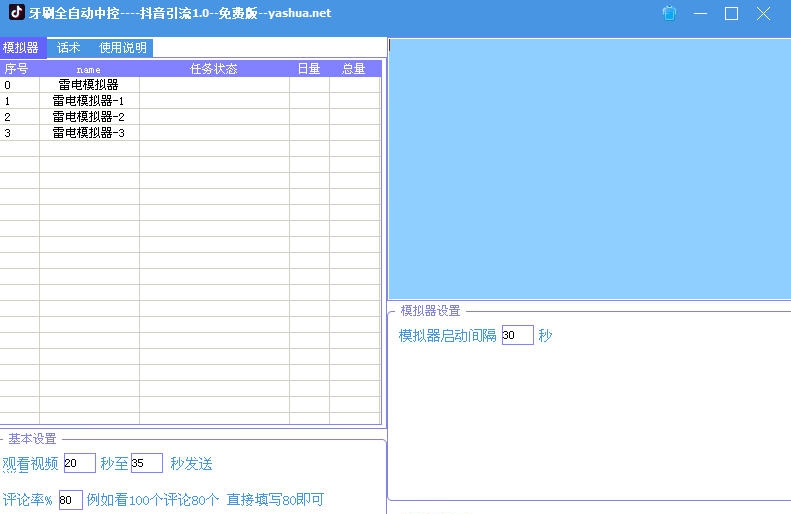This screenshot has width=791, height=514.
Task: Switch to the 话术 tab
Action: click(69, 48)
